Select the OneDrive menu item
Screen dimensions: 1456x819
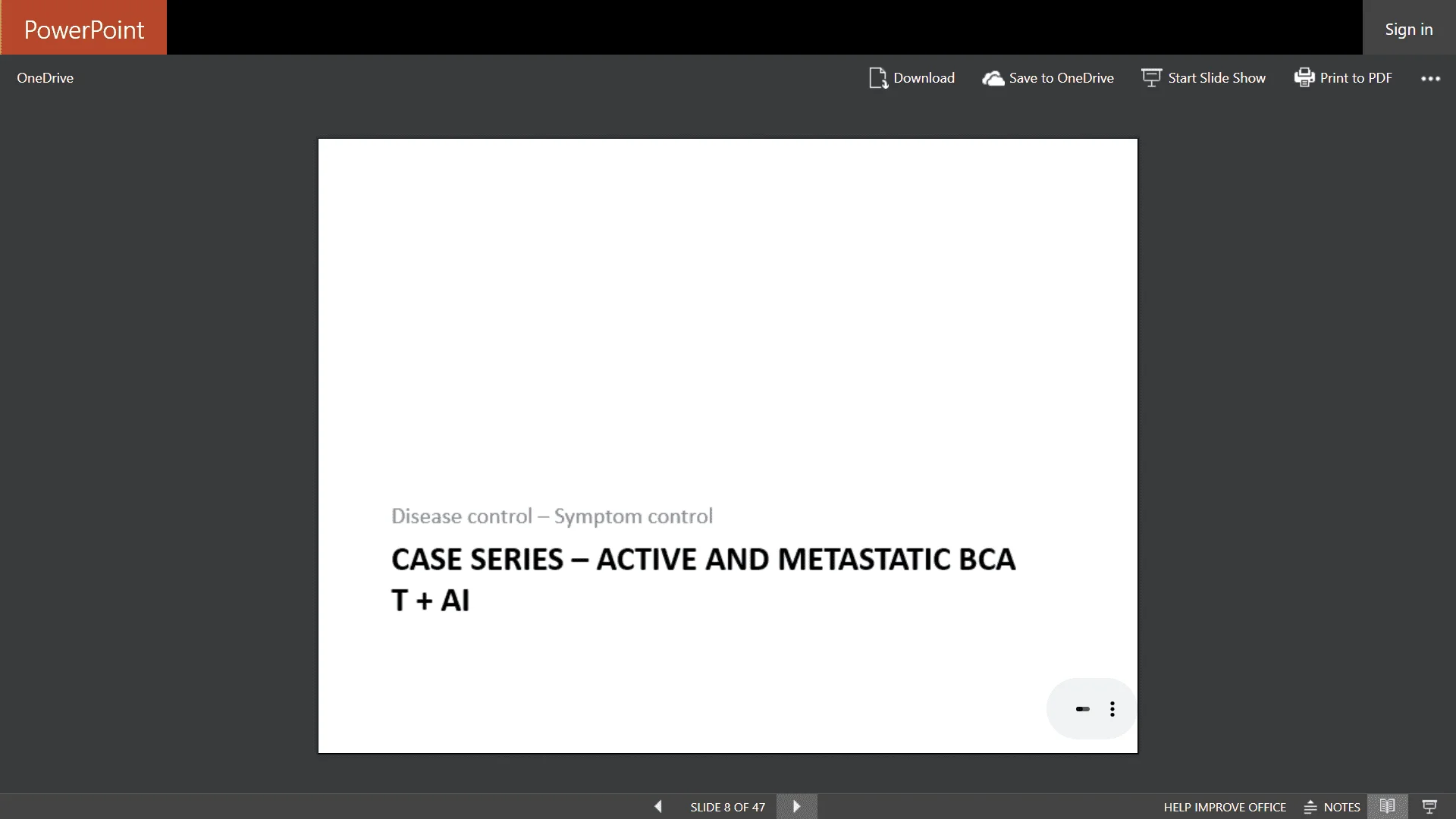pos(44,77)
